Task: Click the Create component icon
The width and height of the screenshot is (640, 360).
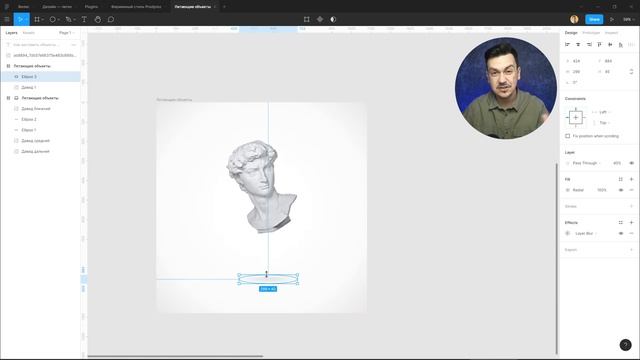Action: 320,19
